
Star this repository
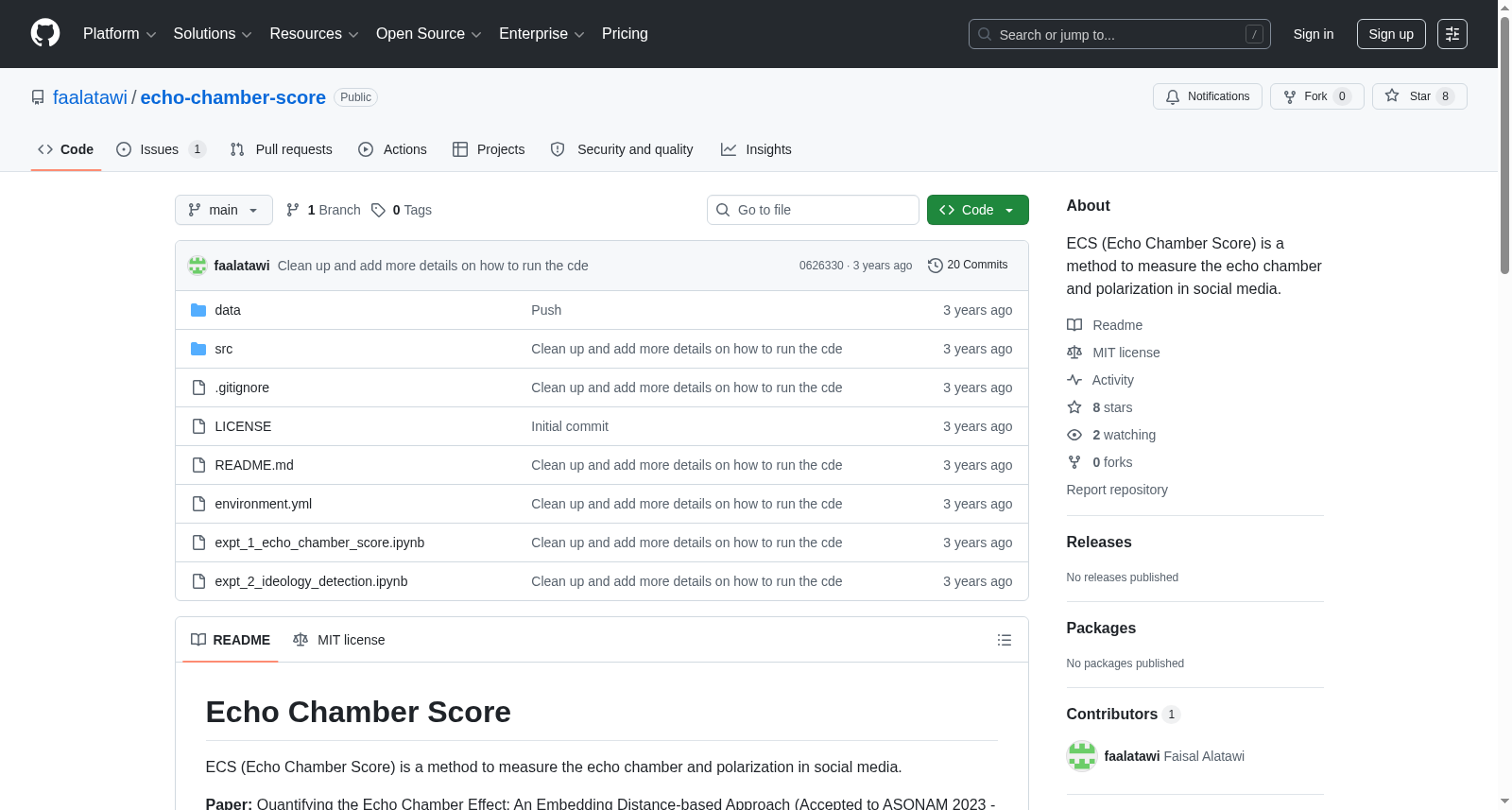pyautogui.click(x=1419, y=96)
